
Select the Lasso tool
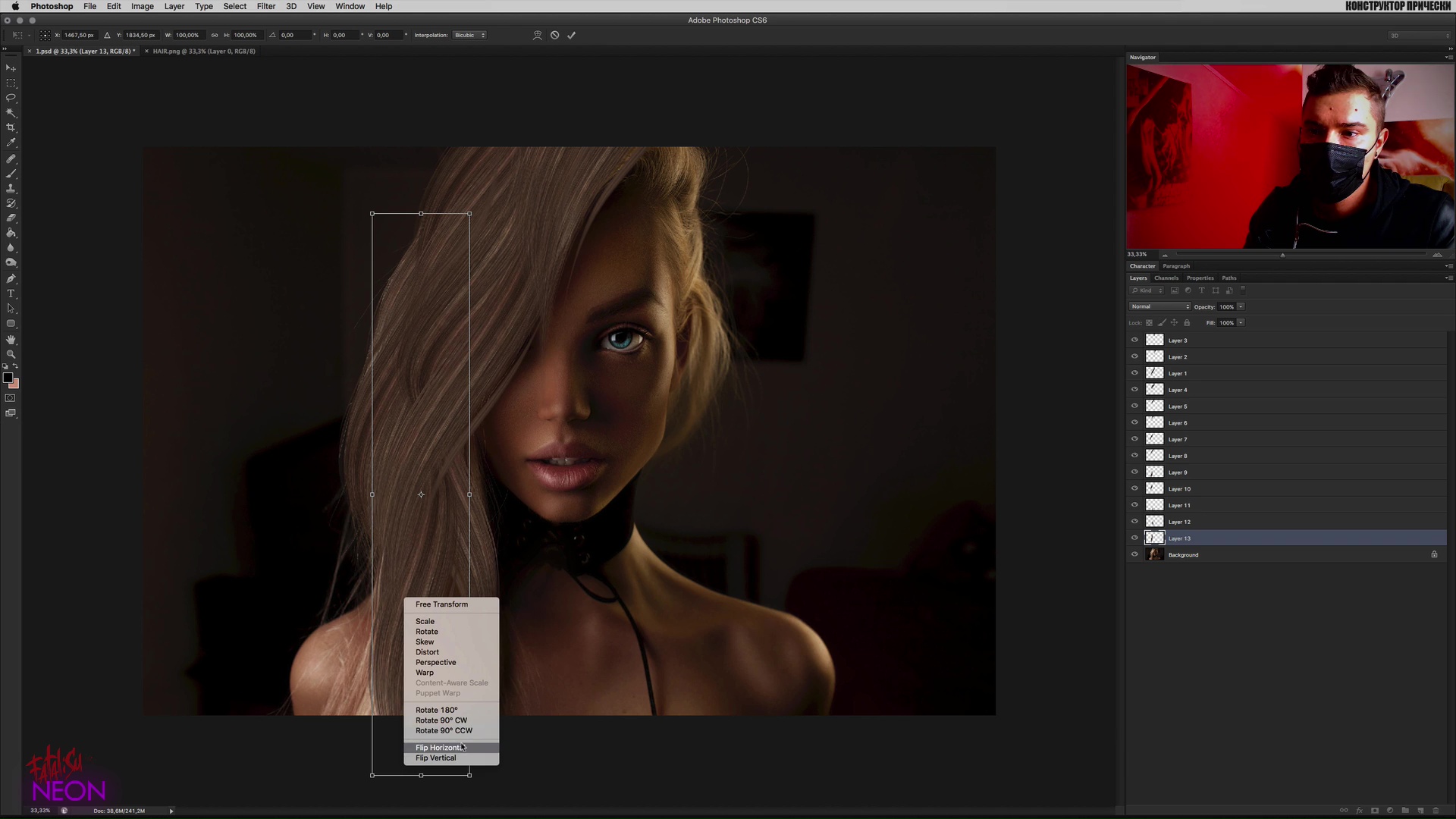click(11, 98)
